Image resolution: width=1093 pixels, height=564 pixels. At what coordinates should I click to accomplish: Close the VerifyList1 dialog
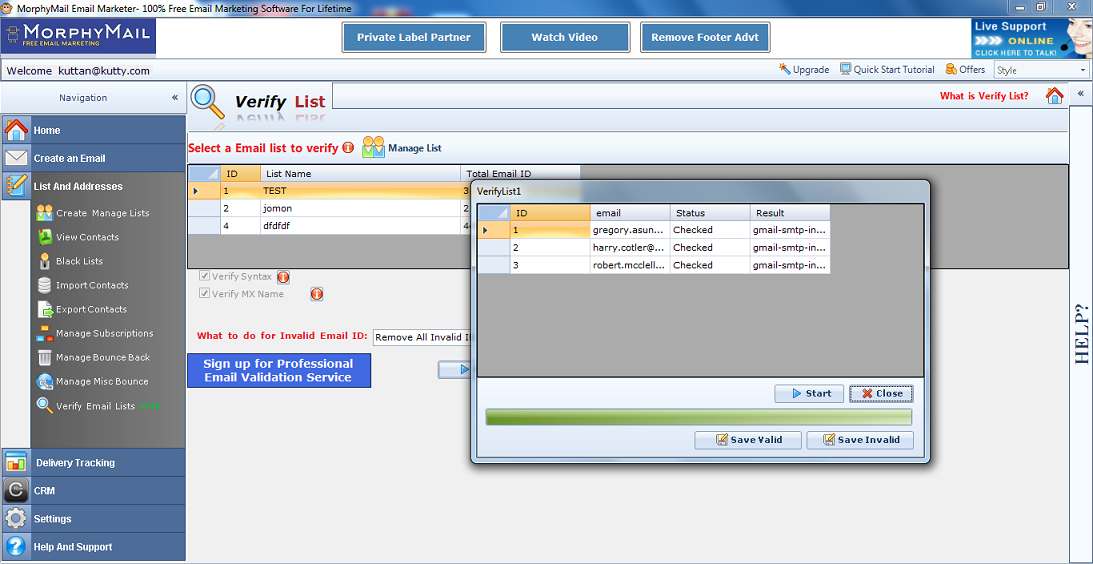pos(881,393)
